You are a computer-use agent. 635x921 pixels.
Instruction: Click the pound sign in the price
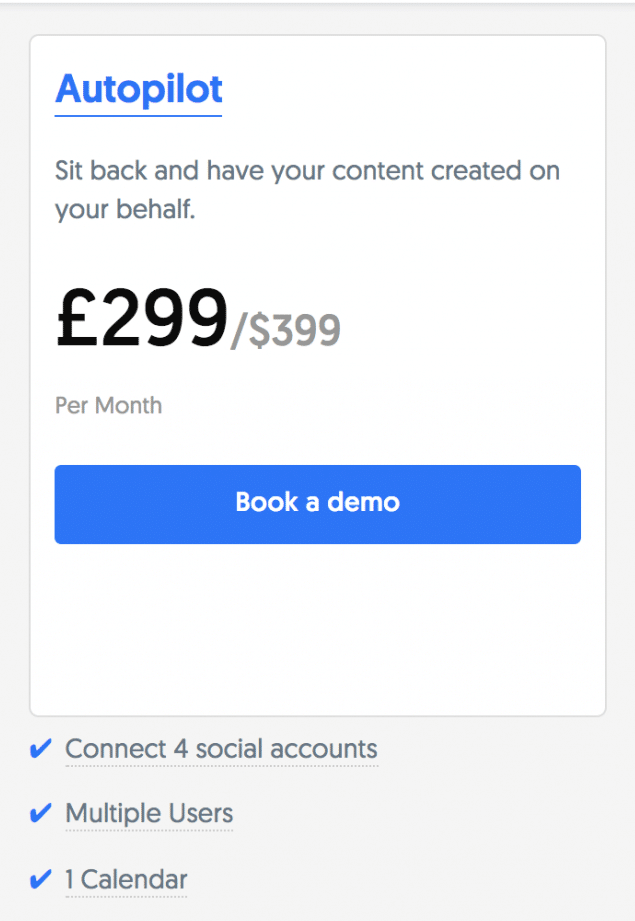(77, 318)
